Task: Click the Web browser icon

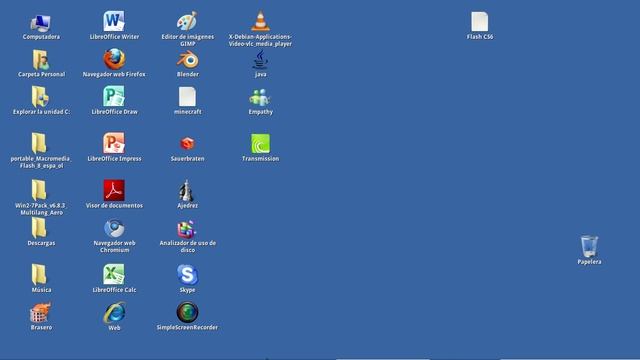Action: 114,313
